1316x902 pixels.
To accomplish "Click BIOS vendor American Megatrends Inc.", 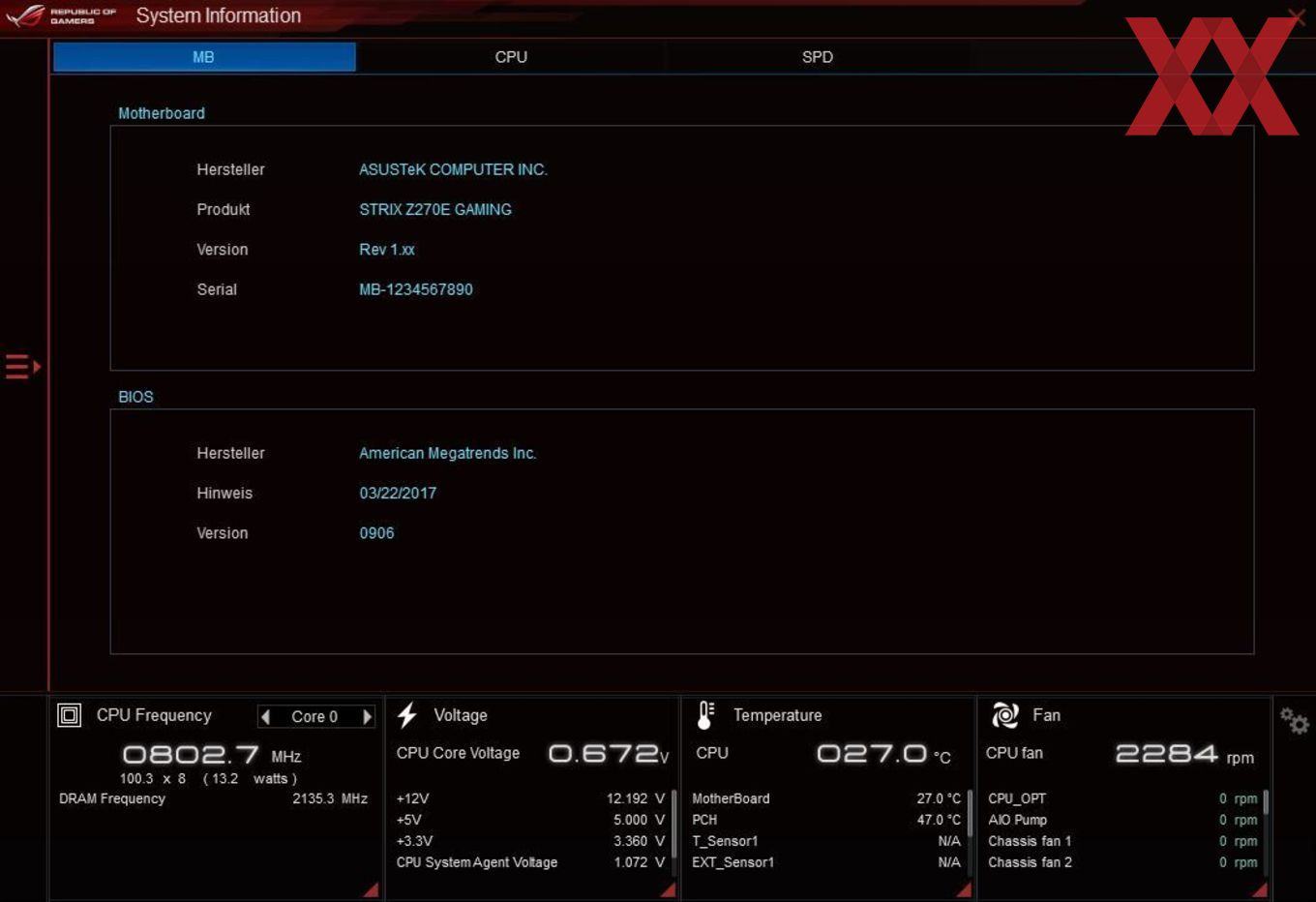I will (x=448, y=453).
